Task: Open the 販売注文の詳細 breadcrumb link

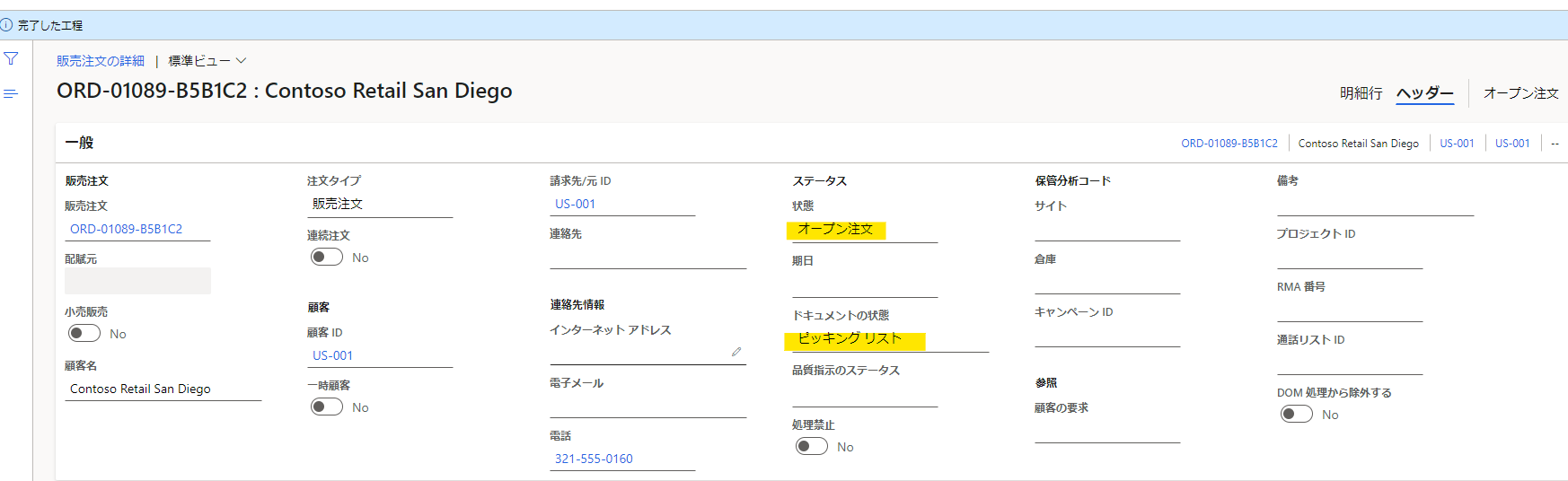Action: click(x=101, y=61)
